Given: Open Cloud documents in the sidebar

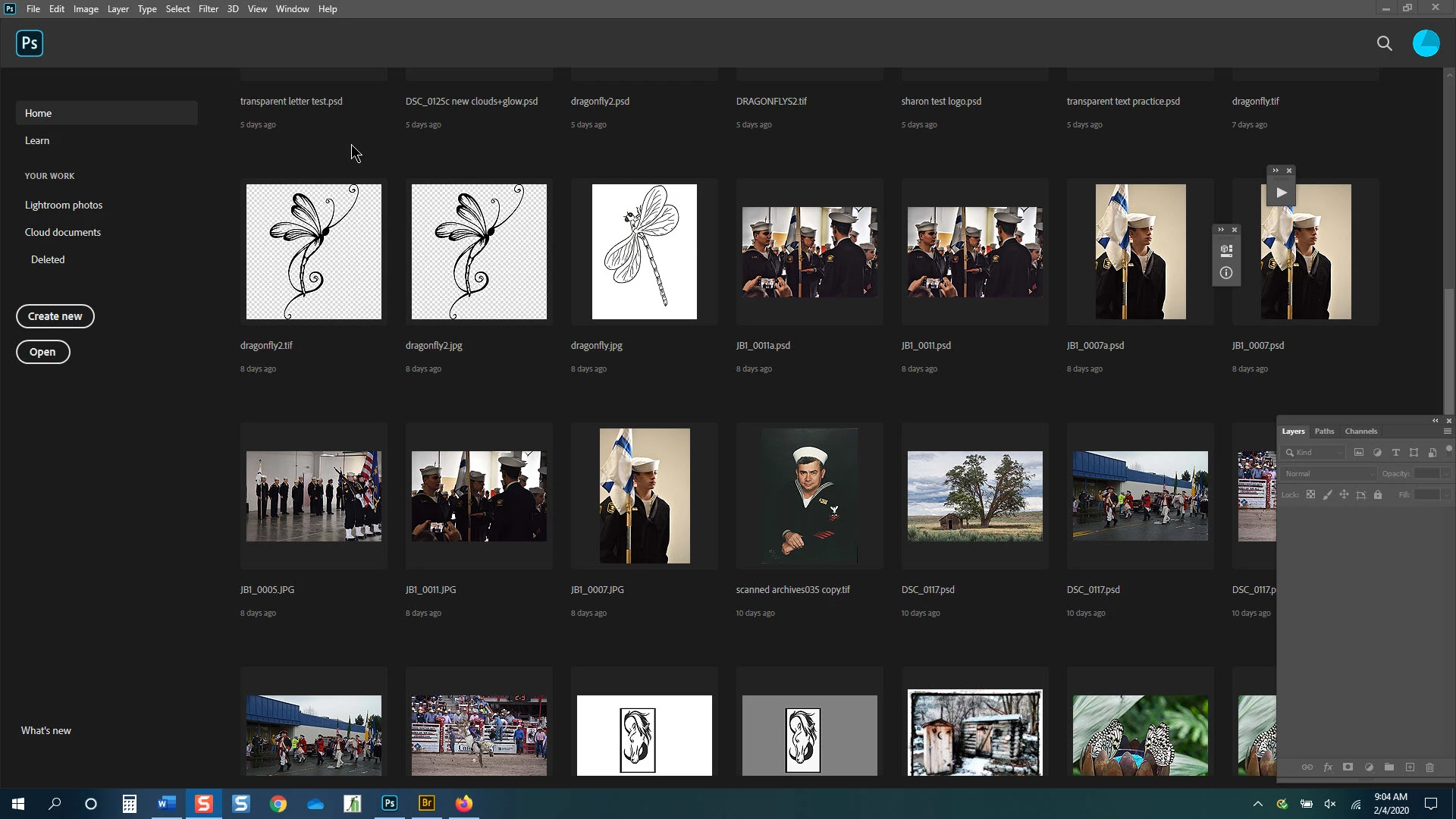Looking at the screenshot, I should [x=63, y=232].
